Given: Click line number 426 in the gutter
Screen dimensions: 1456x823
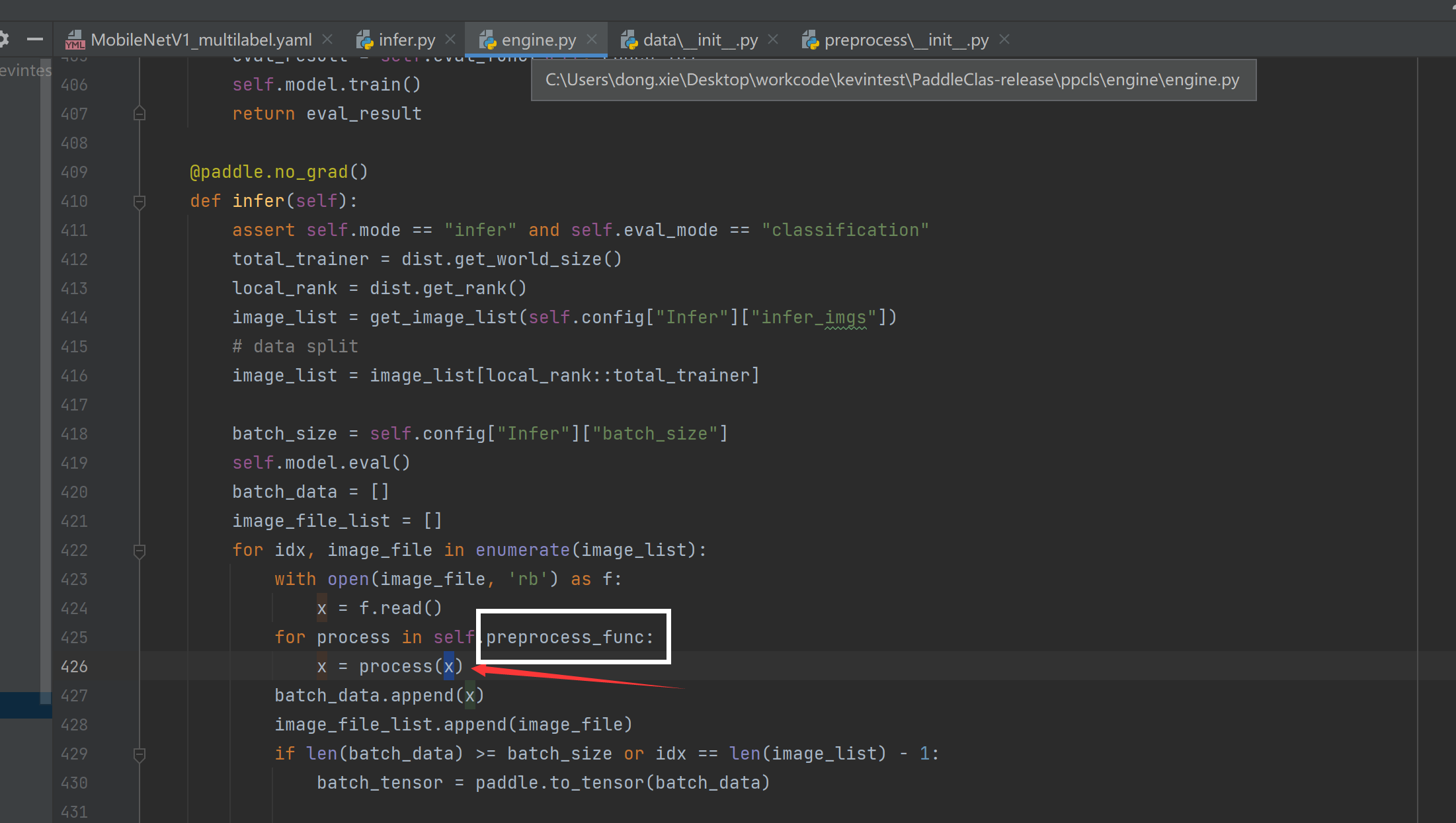Looking at the screenshot, I should click(74, 666).
